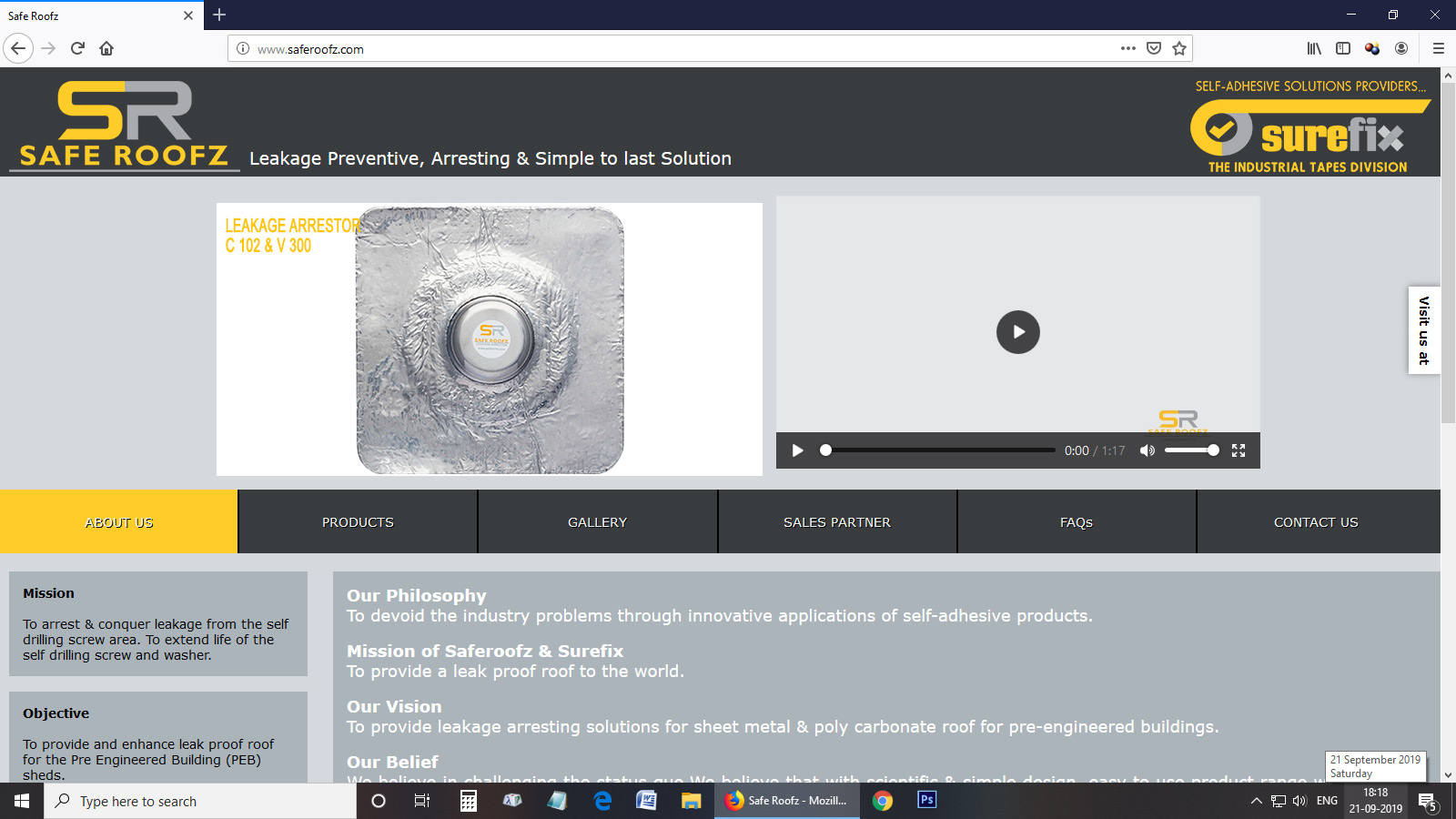Open page actions three-dot menu
This screenshot has height=819, width=1456.
(x=1128, y=48)
